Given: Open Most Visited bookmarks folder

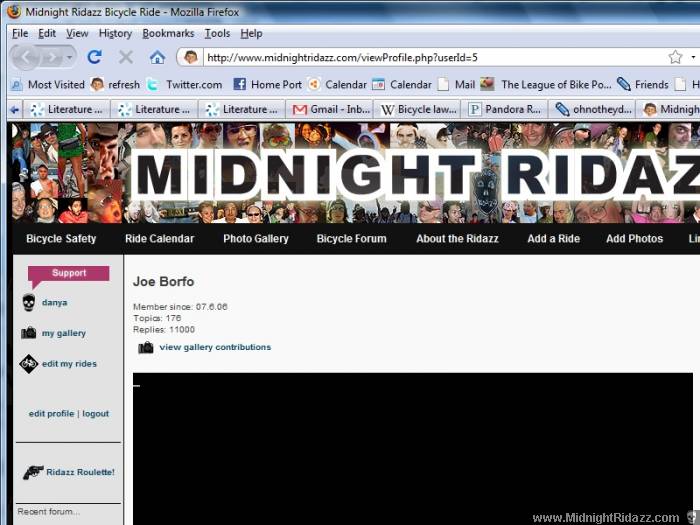Looking at the screenshot, I should click(x=48, y=84).
